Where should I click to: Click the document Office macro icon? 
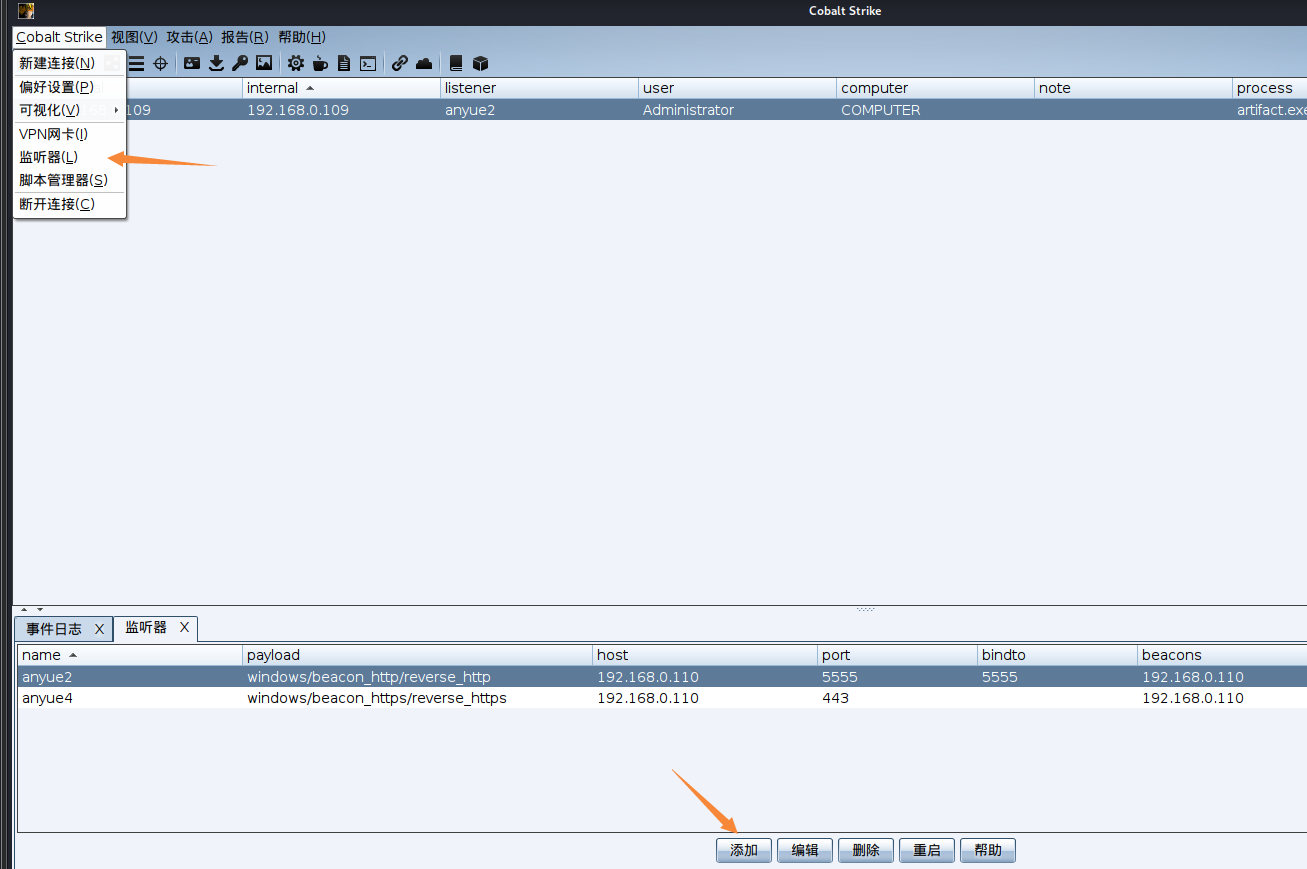pos(344,63)
